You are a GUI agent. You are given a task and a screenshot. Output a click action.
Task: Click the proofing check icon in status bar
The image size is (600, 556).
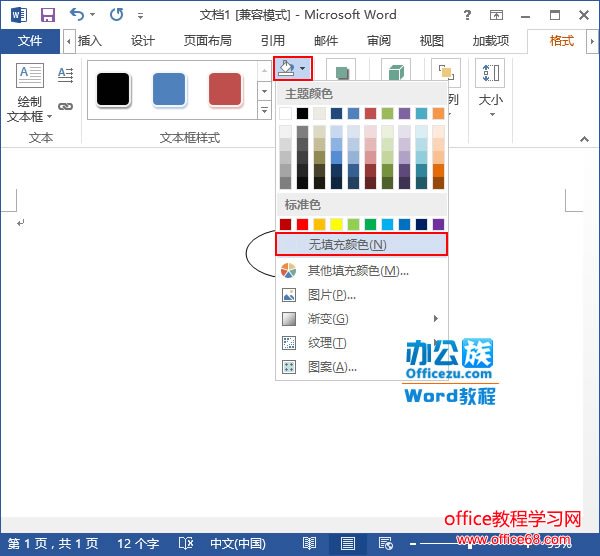point(186,543)
